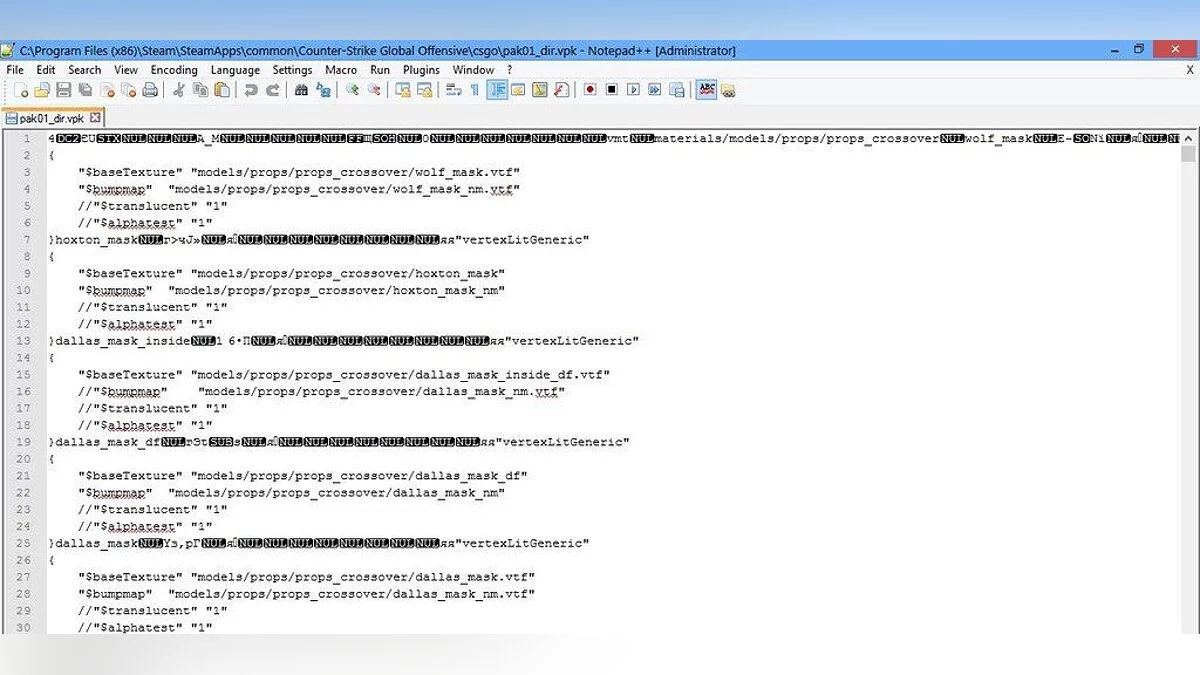Image resolution: width=1200 pixels, height=675 pixels.
Task: Click the Zoom Out magnifier icon
Action: point(374,90)
